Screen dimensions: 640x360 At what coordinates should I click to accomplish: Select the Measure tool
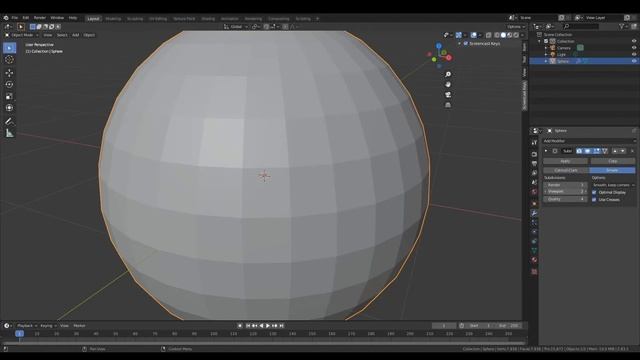(9, 133)
